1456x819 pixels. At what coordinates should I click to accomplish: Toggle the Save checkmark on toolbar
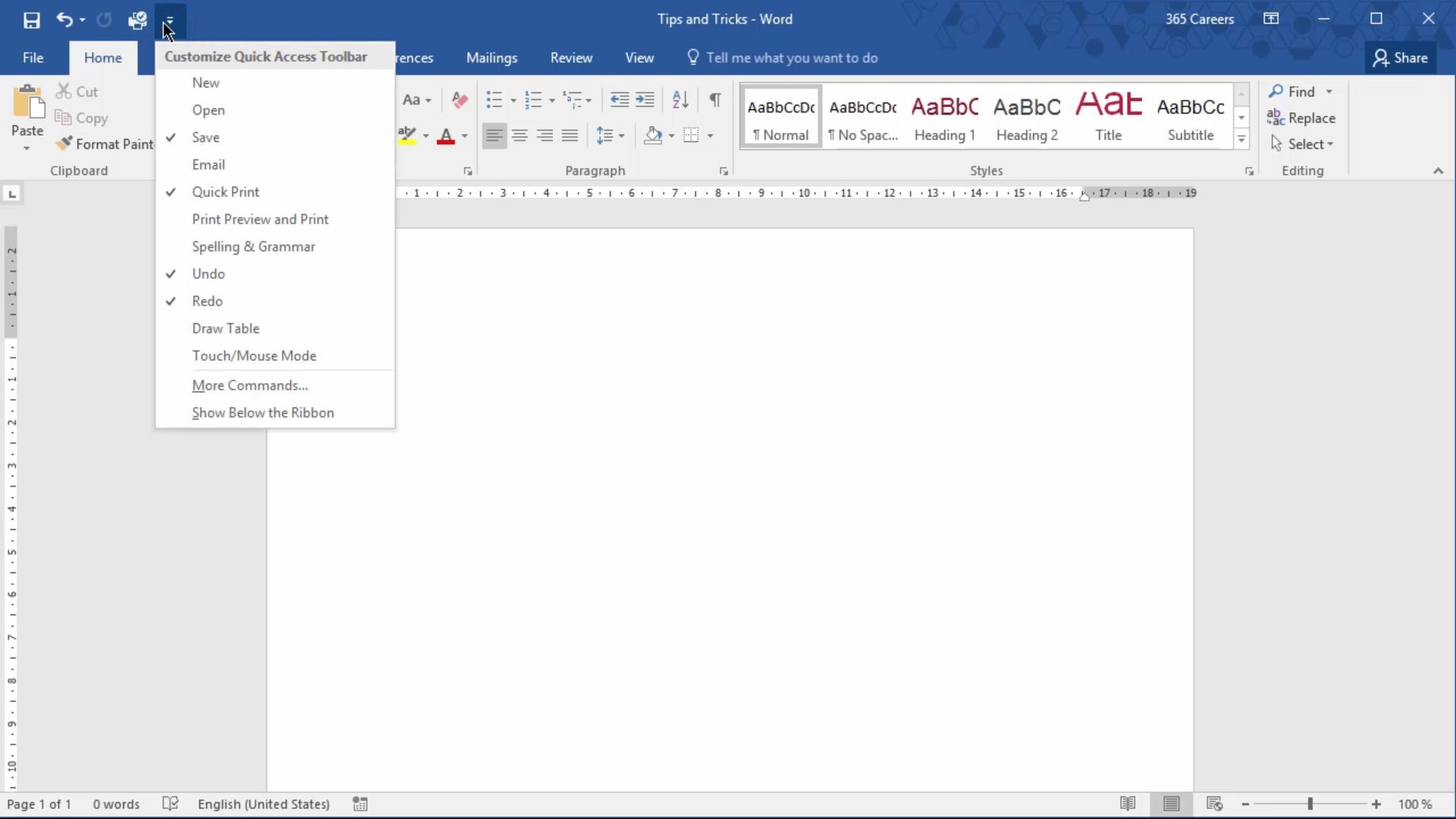pos(206,137)
